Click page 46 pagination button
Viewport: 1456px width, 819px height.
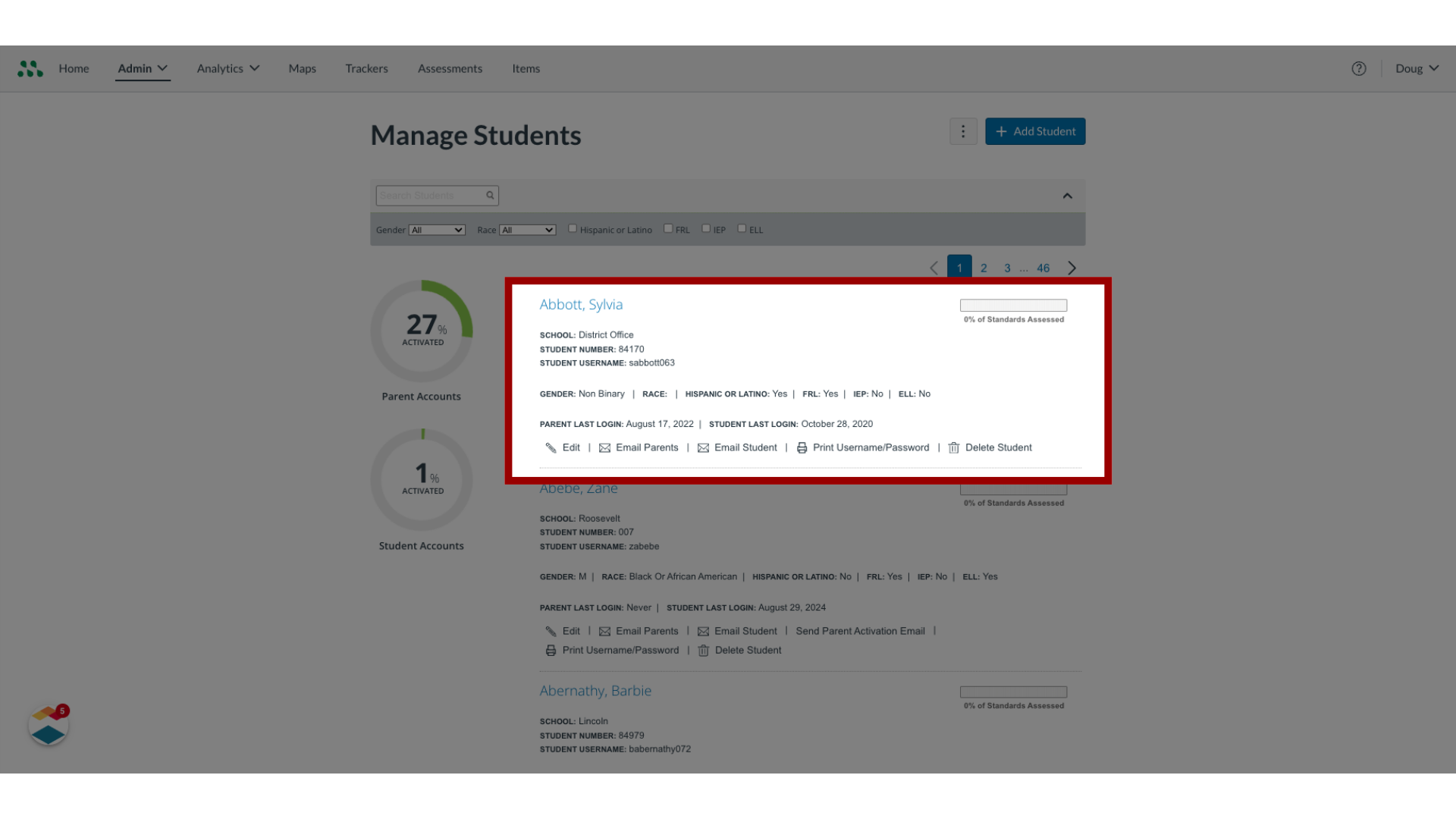tap(1043, 267)
